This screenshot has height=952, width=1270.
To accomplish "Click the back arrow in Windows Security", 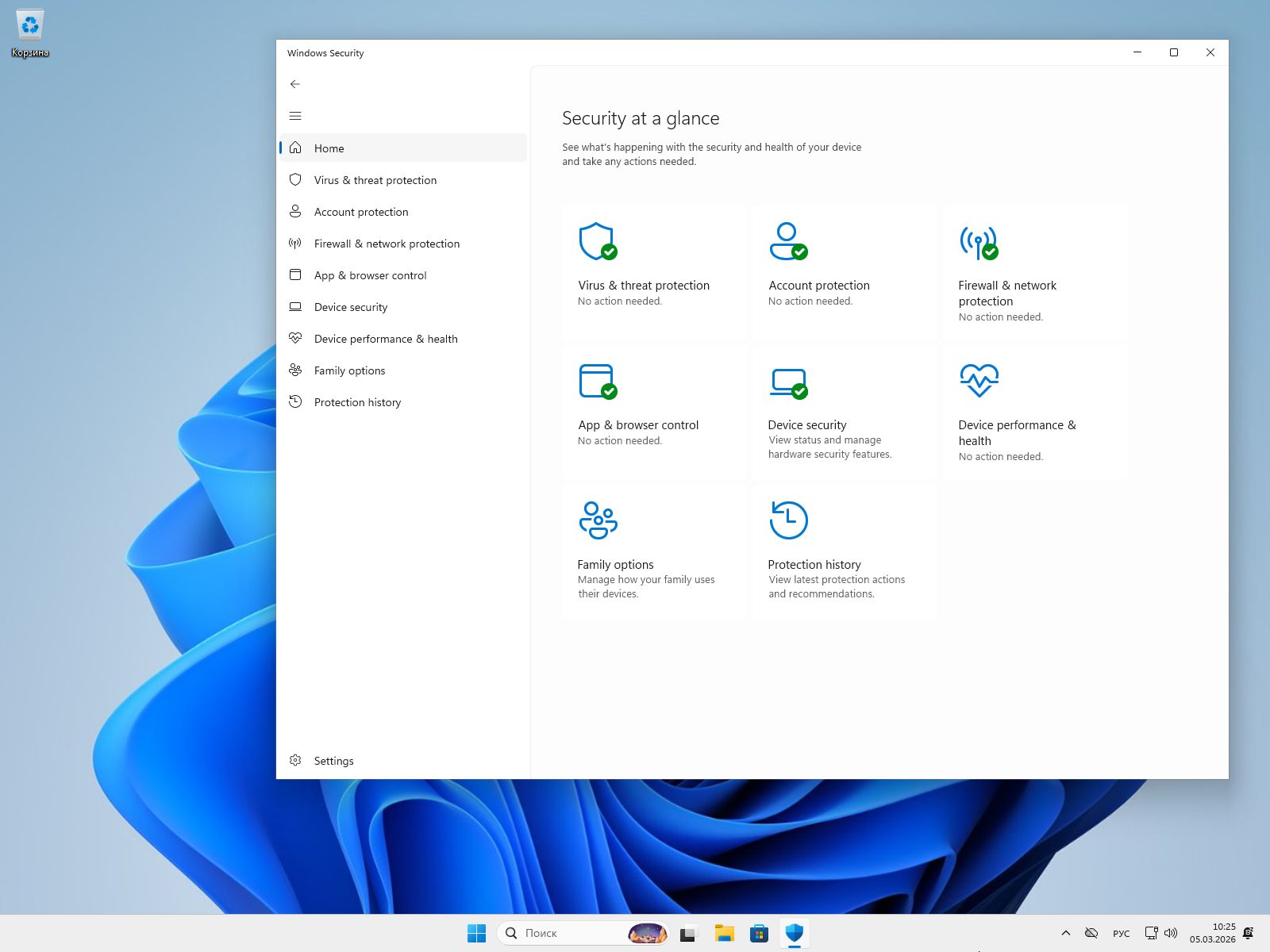I will pos(294,83).
